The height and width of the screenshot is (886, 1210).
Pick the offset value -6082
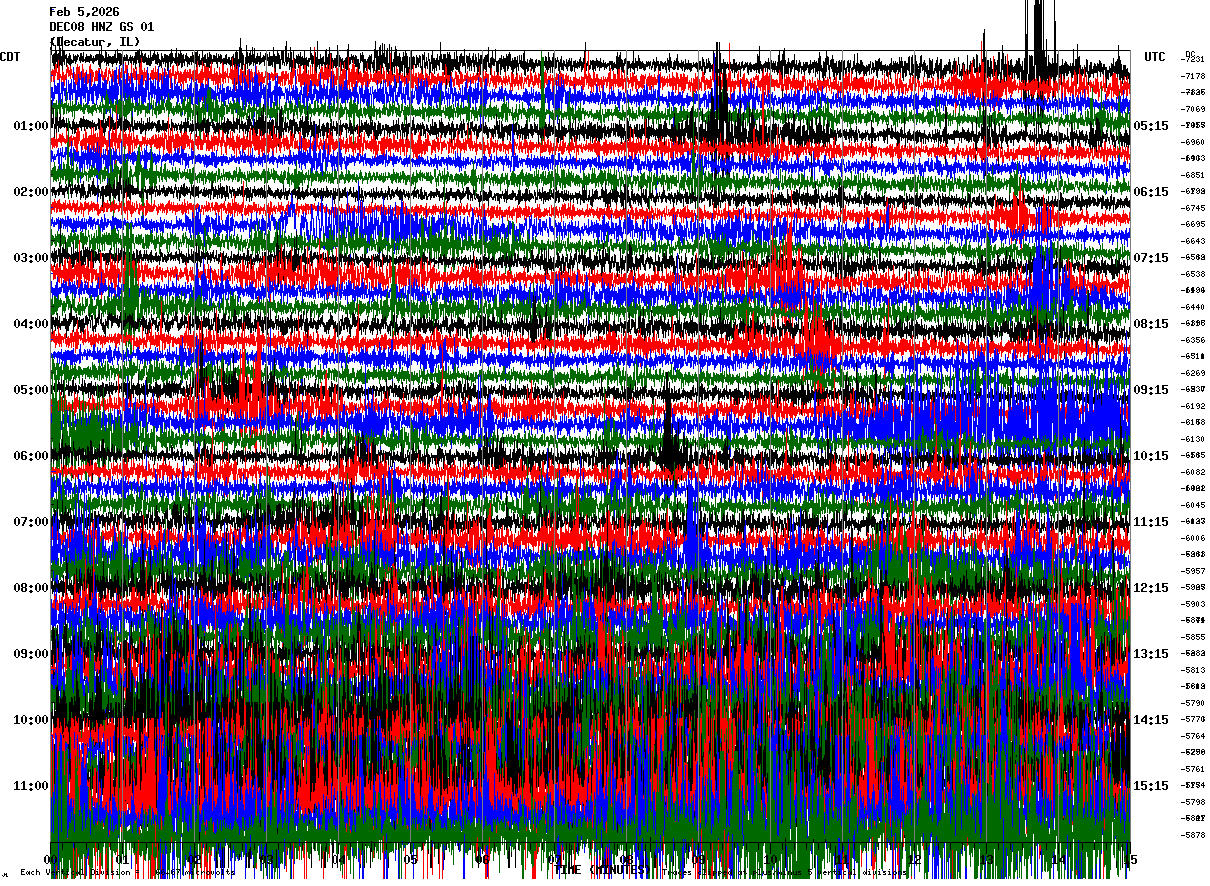[x=1194, y=472]
